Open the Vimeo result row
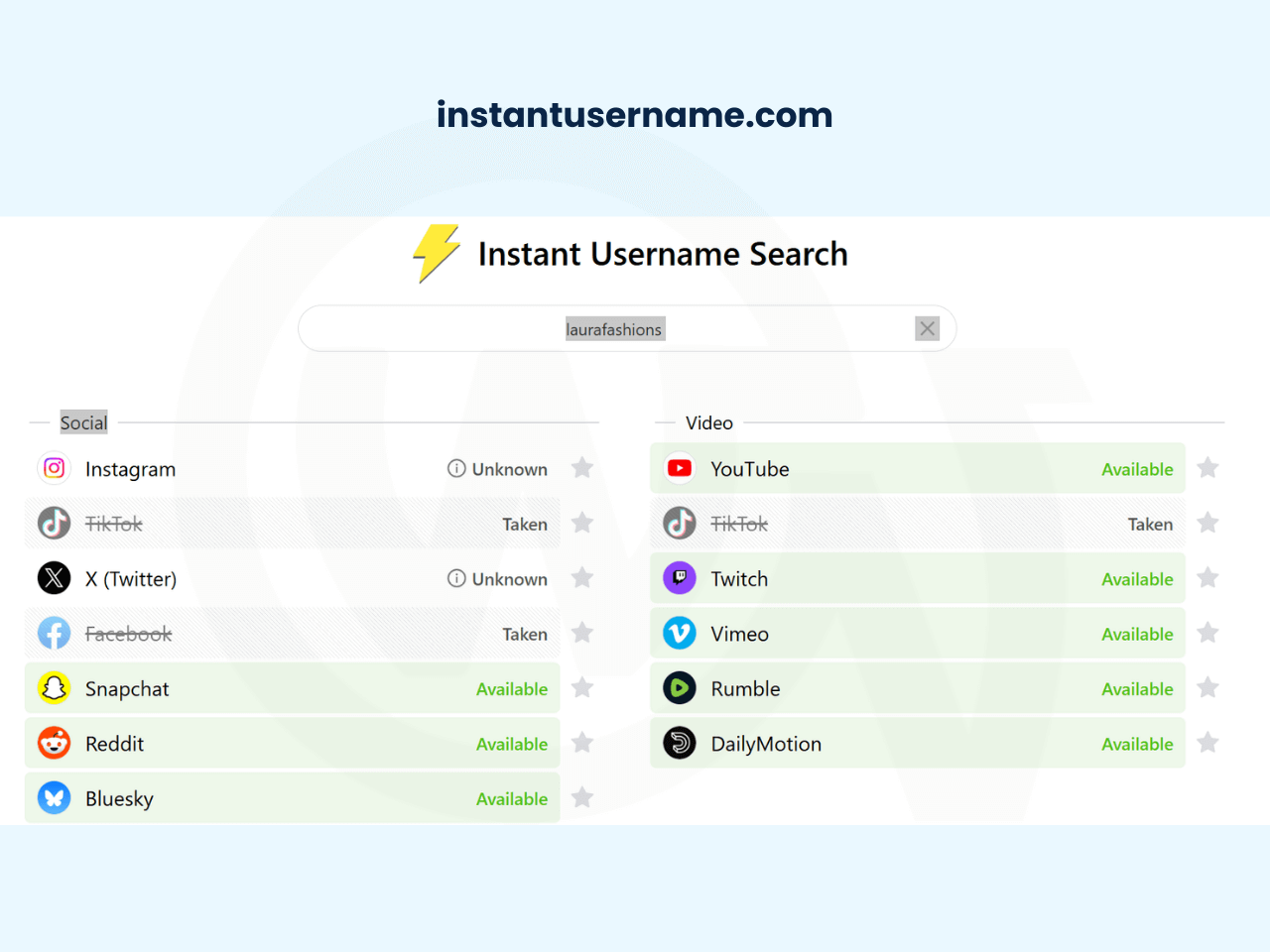The height and width of the screenshot is (952, 1270). (918, 633)
